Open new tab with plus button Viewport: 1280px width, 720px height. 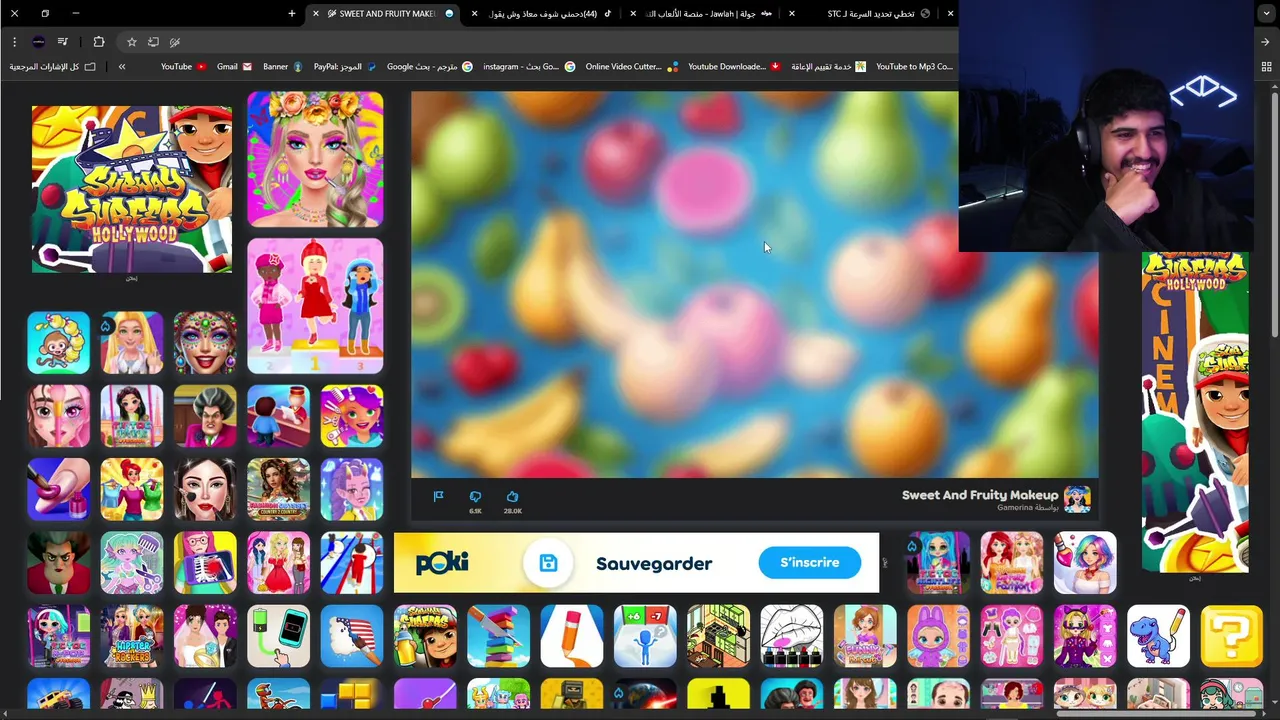pos(292,13)
